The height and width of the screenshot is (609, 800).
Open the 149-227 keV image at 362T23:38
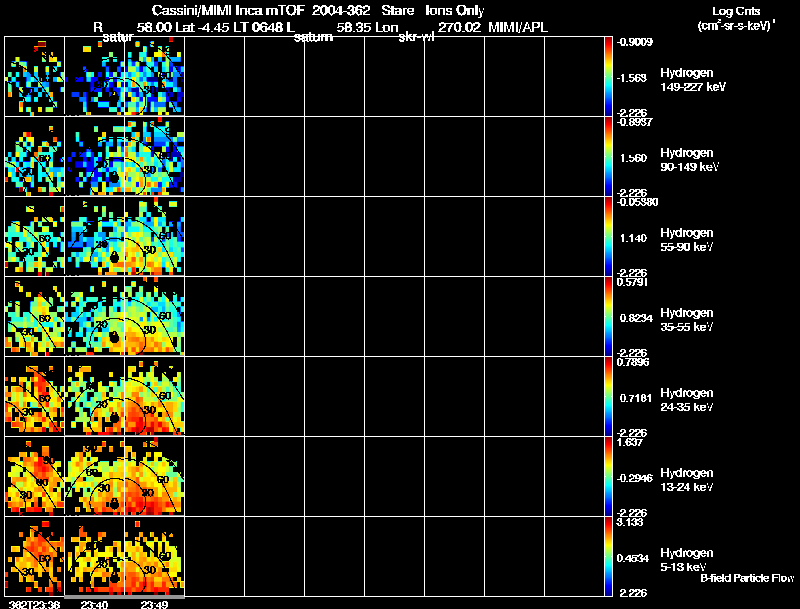[35, 76]
